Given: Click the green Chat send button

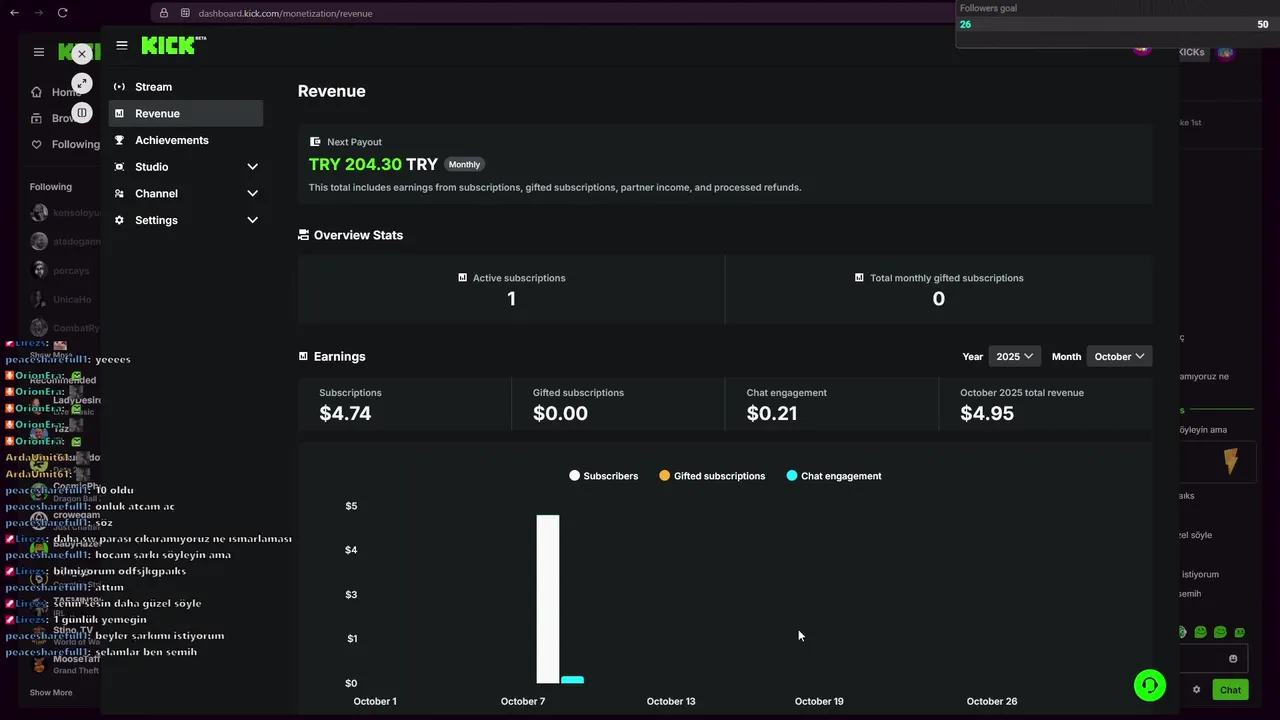Looking at the screenshot, I should click(1230, 689).
